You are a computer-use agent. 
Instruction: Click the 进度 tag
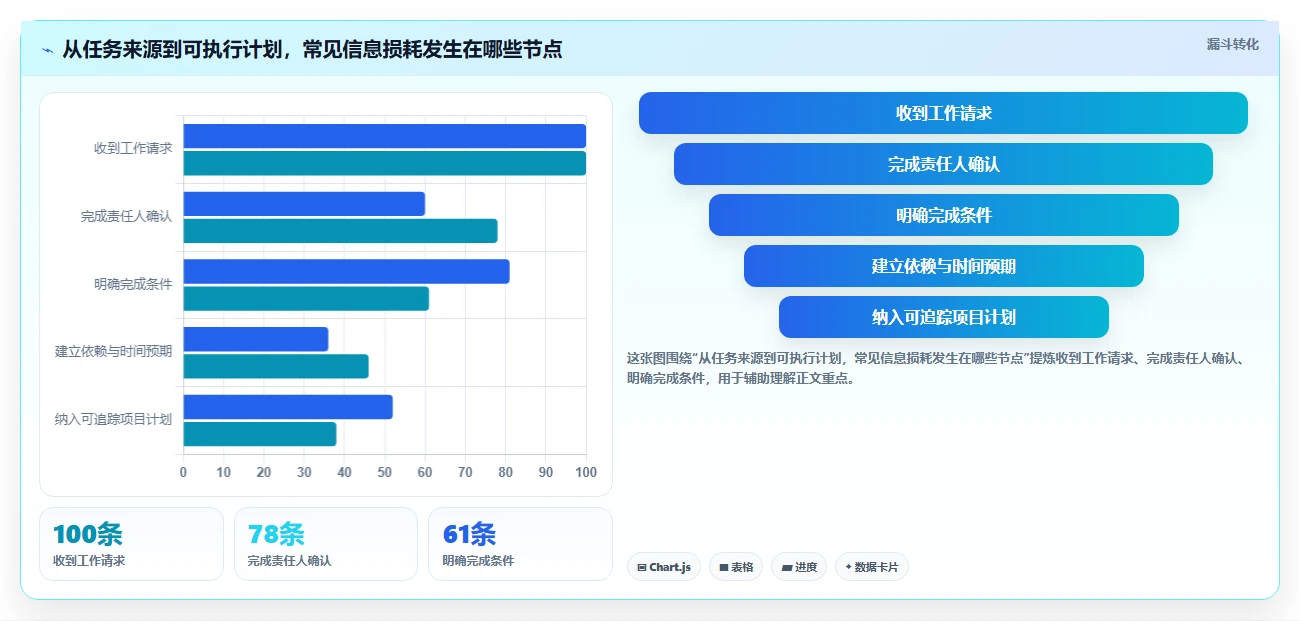(x=799, y=567)
